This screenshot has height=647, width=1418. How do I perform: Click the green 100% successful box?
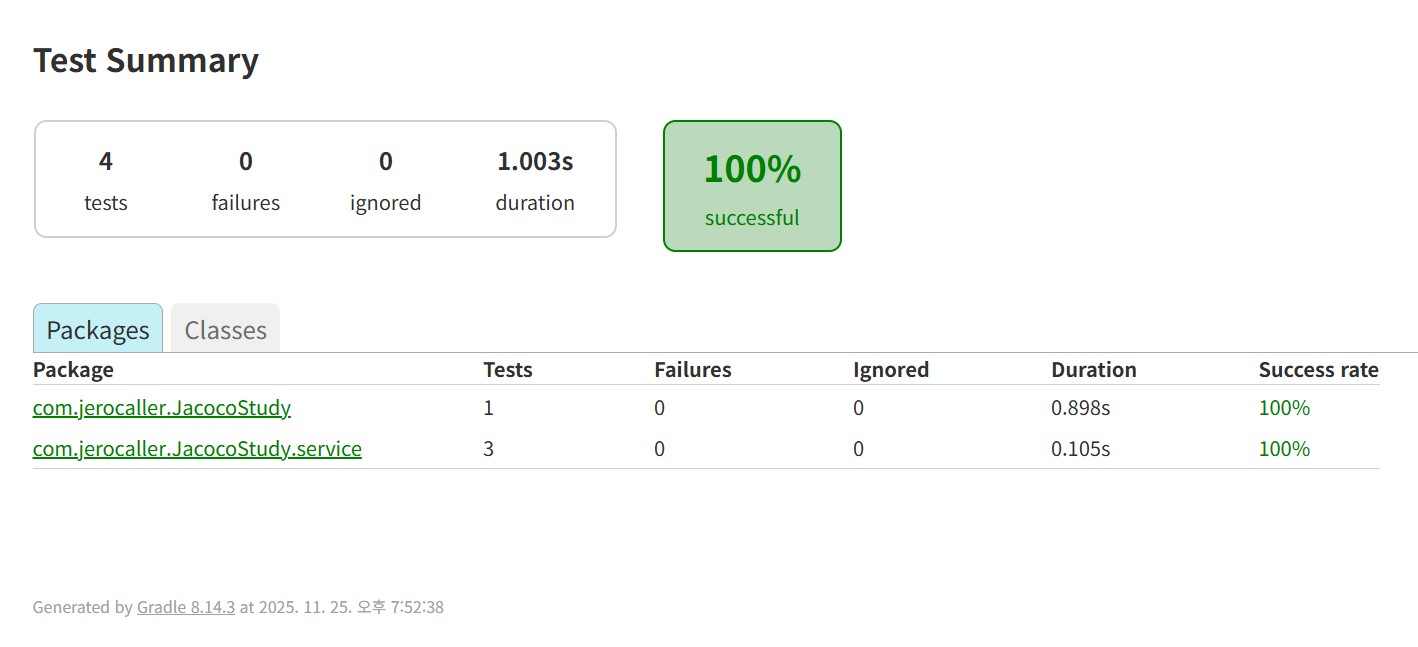click(752, 186)
